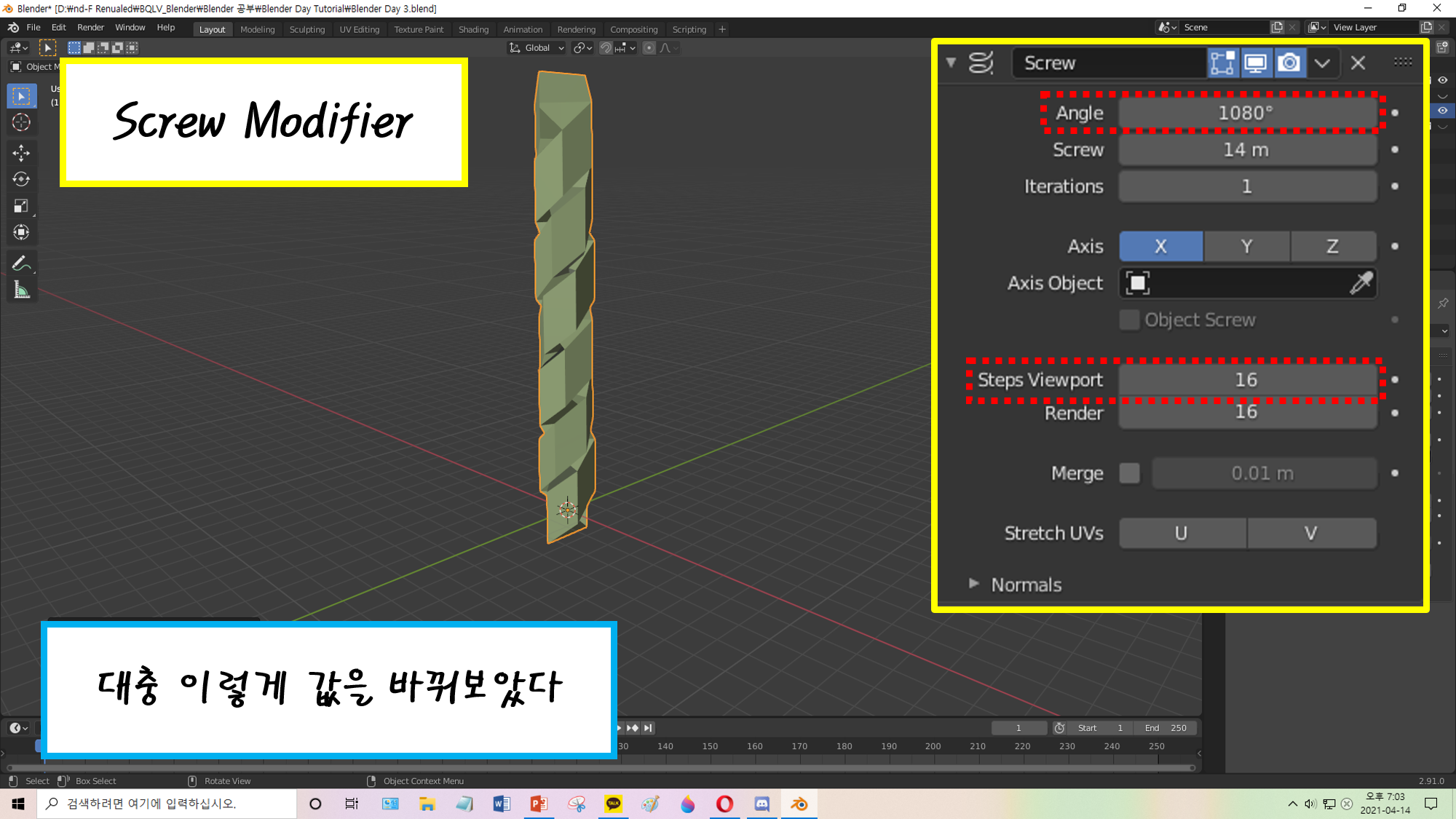Switch to the Modeling workspace tab
Viewport: 1456px width, 819px height.
[258, 29]
